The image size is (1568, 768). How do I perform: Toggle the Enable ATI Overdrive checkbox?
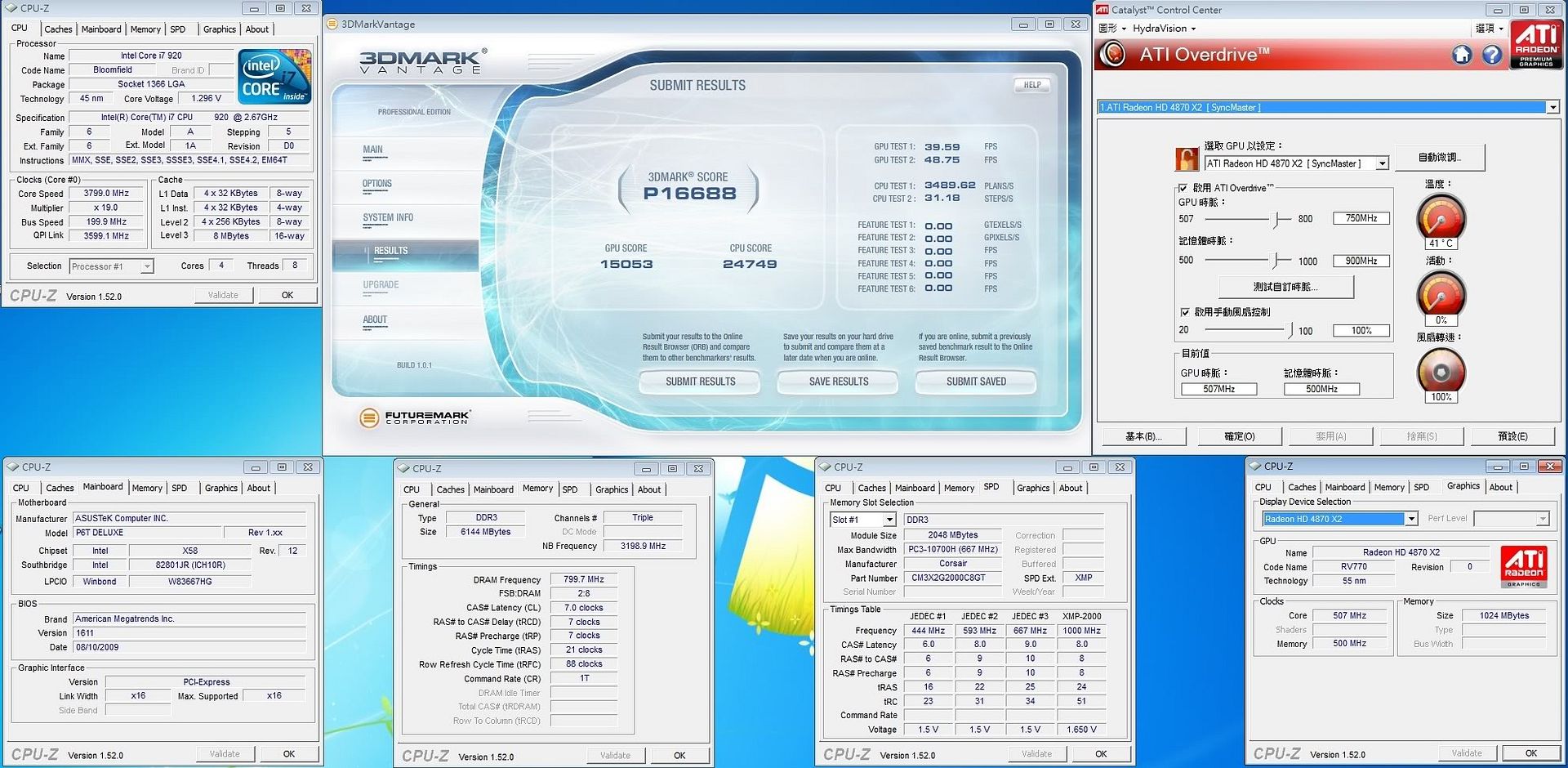(x=1183, y=188)
